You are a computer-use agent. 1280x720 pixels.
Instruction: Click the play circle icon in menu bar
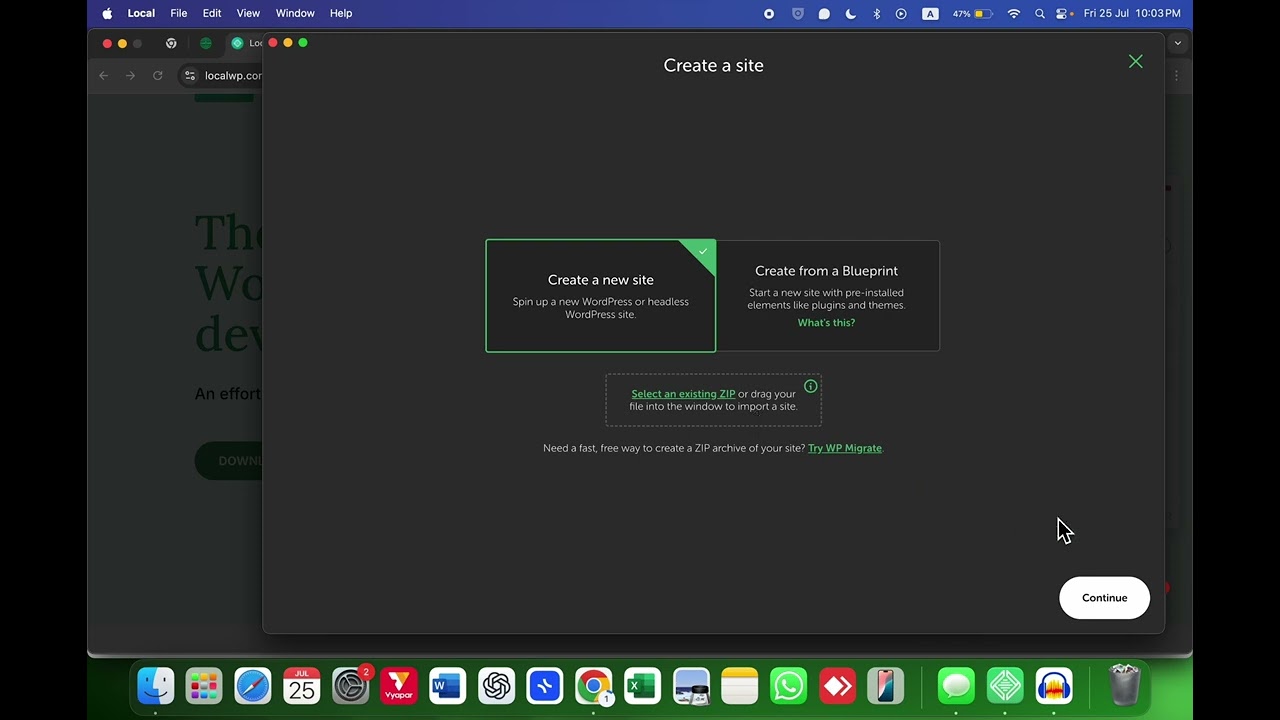click(x=901, y=14)
